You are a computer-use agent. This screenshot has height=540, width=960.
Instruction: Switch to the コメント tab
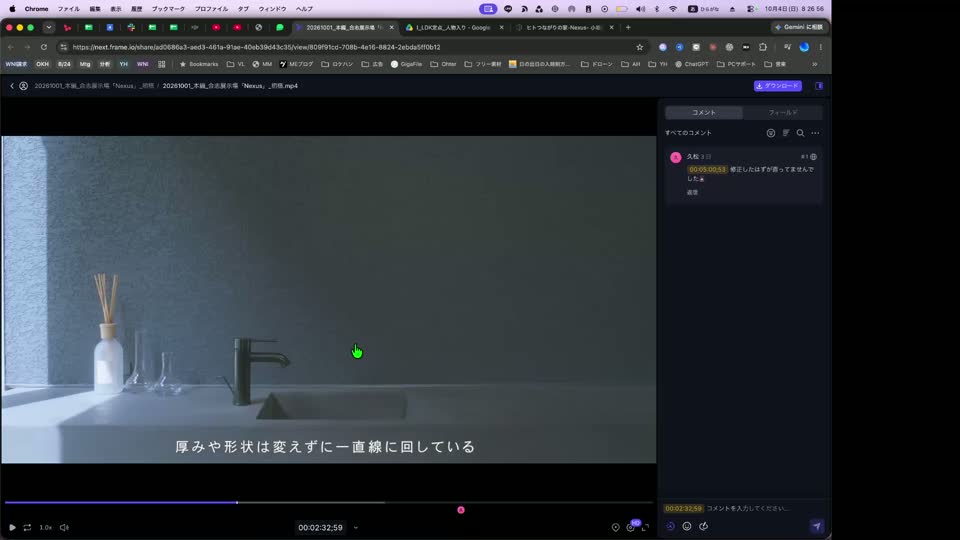click(x=703, y=113)
